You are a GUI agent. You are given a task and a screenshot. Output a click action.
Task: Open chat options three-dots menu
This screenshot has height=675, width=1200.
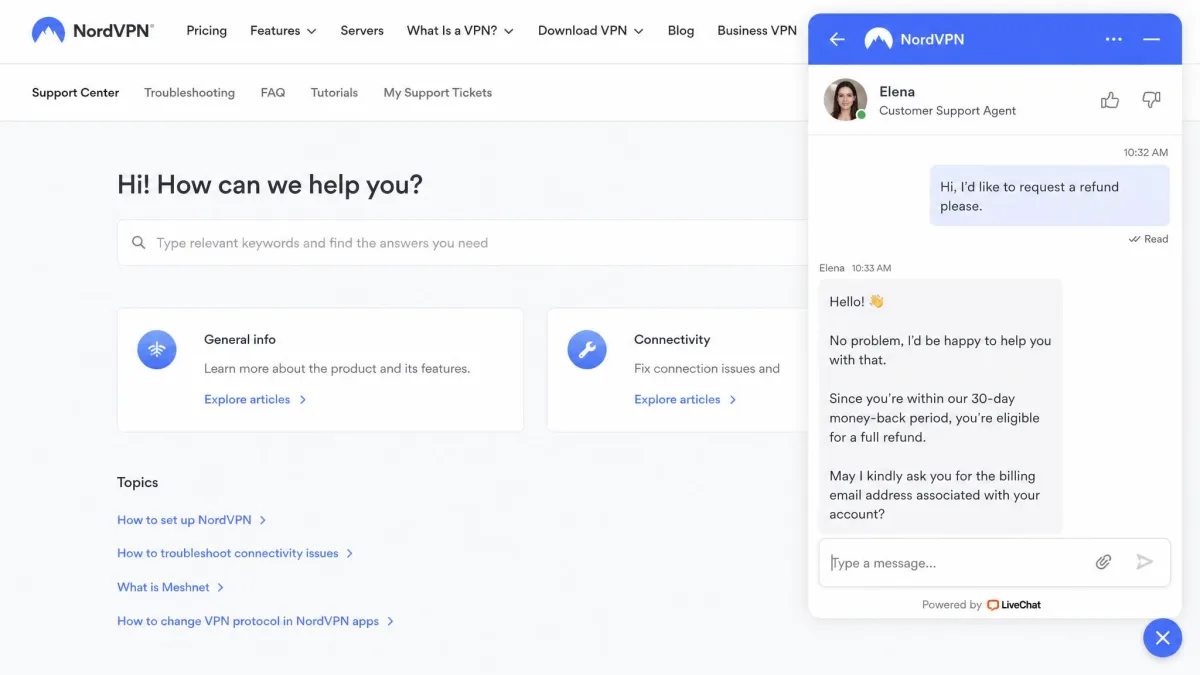(x=1114, y=39)
